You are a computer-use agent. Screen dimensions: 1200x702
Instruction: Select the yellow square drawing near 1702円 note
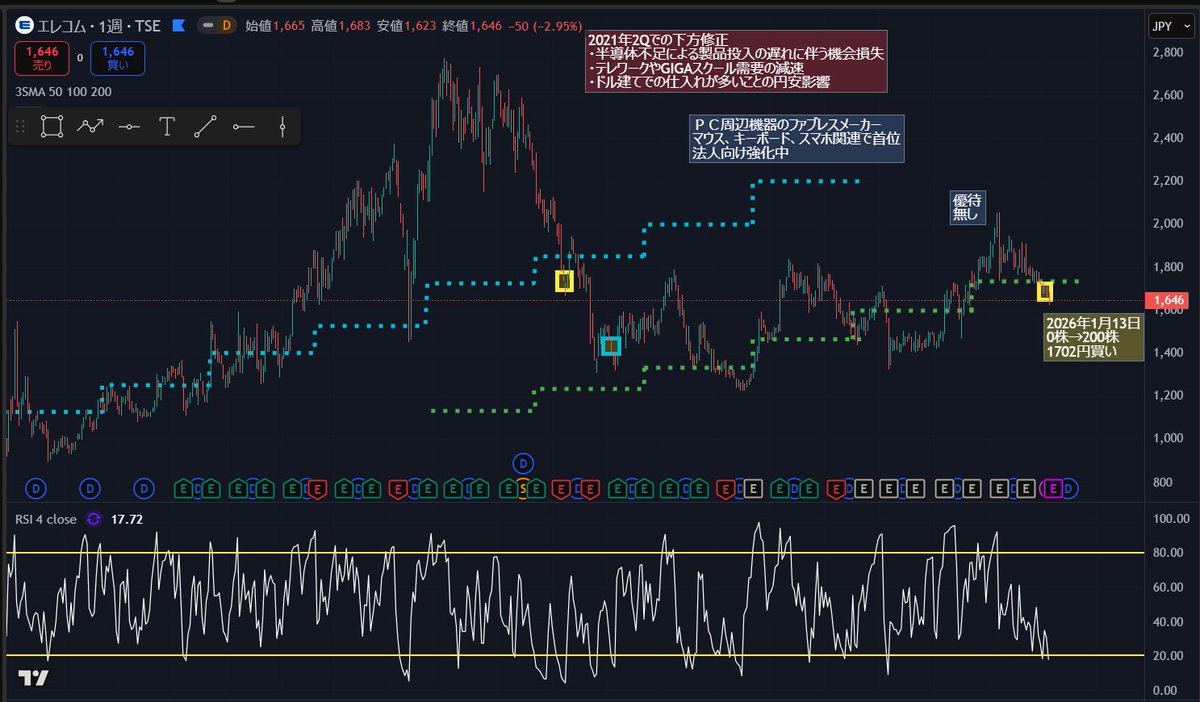(1045, 292)
